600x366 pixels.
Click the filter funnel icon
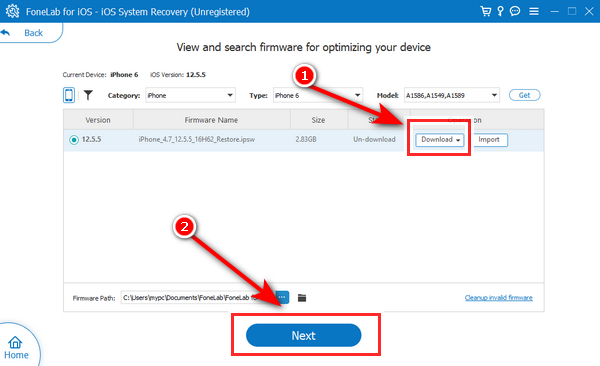coord(88,95)
